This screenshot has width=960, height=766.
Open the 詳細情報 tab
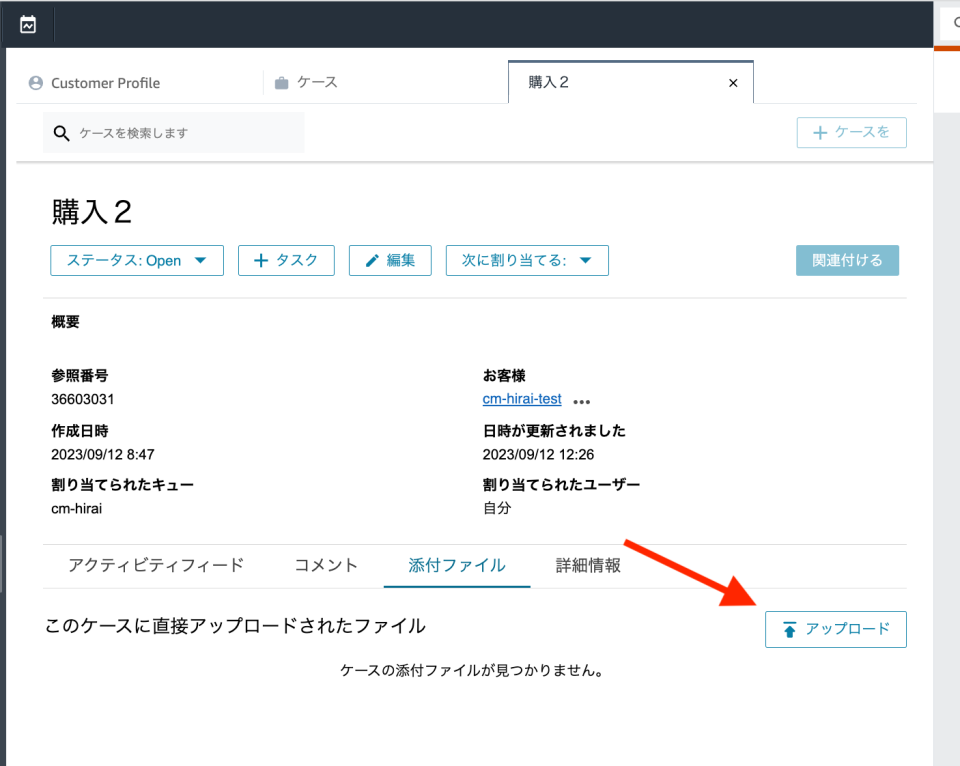pos(588,565)
